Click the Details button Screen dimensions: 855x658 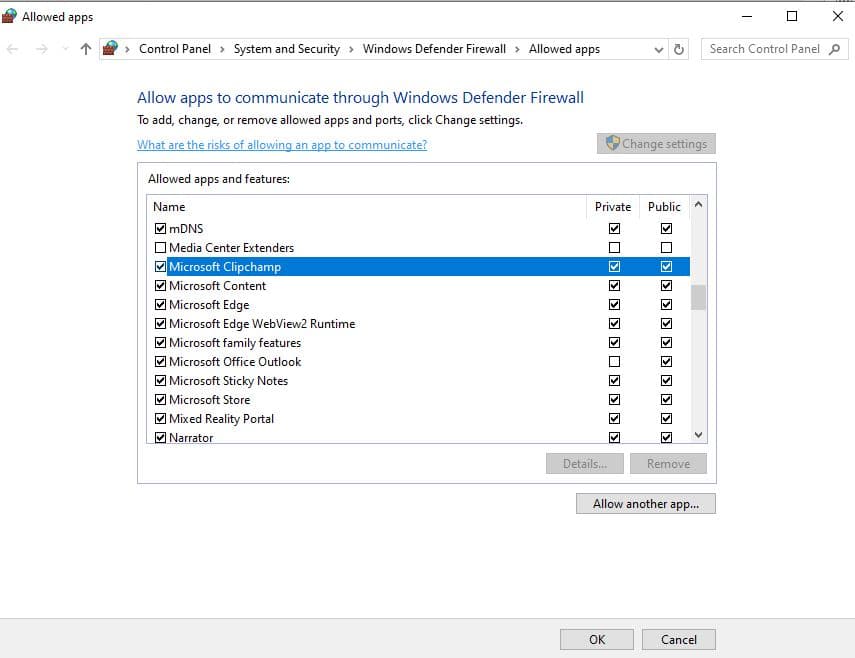coord(585,464)
